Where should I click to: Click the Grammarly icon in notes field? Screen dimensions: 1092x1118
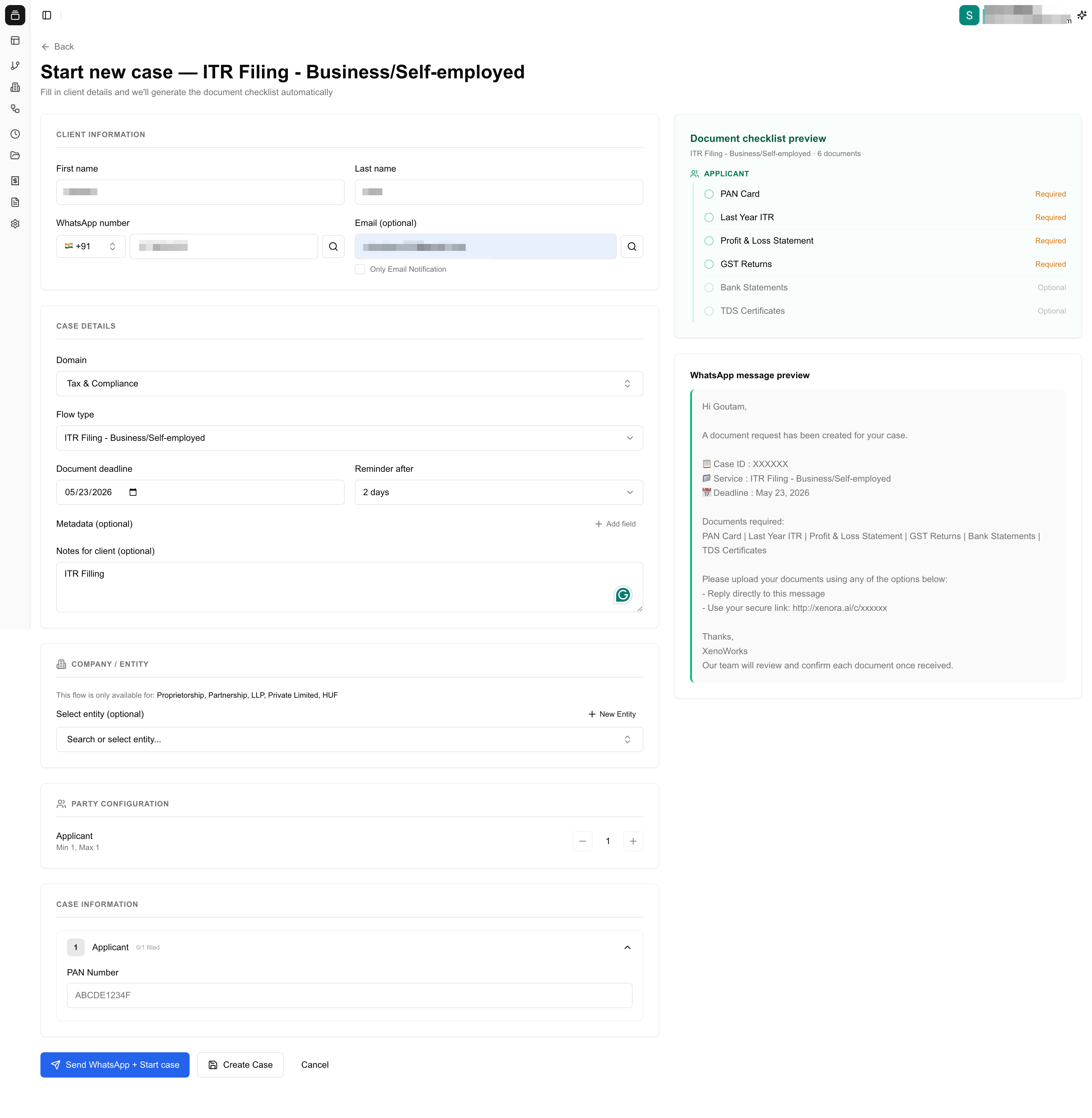[623, 595]
